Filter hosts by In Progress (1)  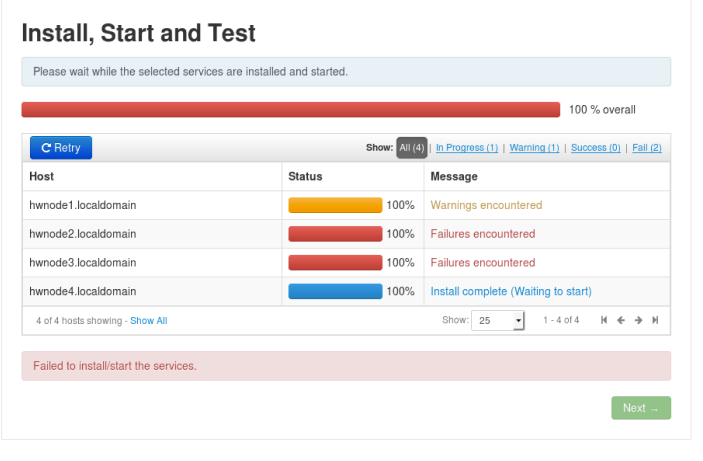point(467,148)
